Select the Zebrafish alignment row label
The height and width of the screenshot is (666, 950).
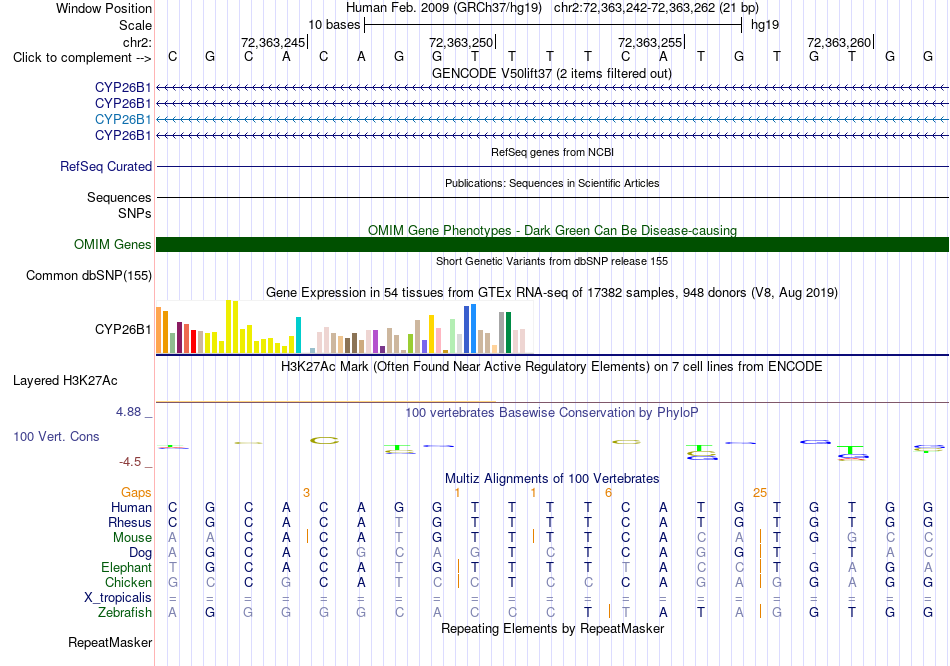(125, 612)
